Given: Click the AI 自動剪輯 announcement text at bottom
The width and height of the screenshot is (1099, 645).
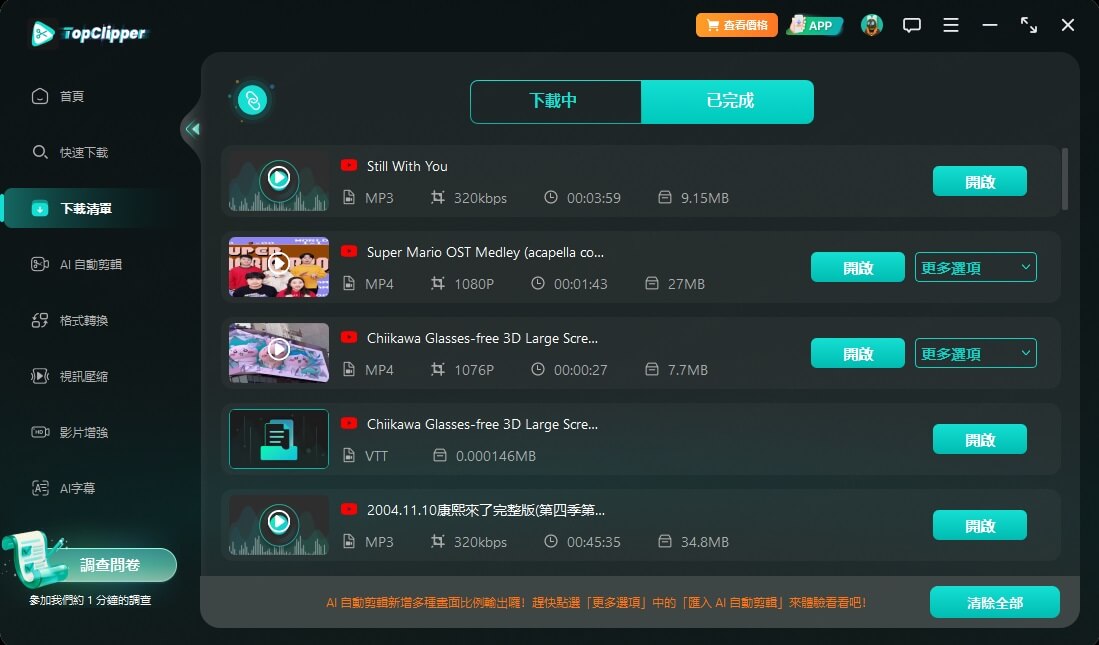Looking at the screenshot, I should [x=596, y=602].
